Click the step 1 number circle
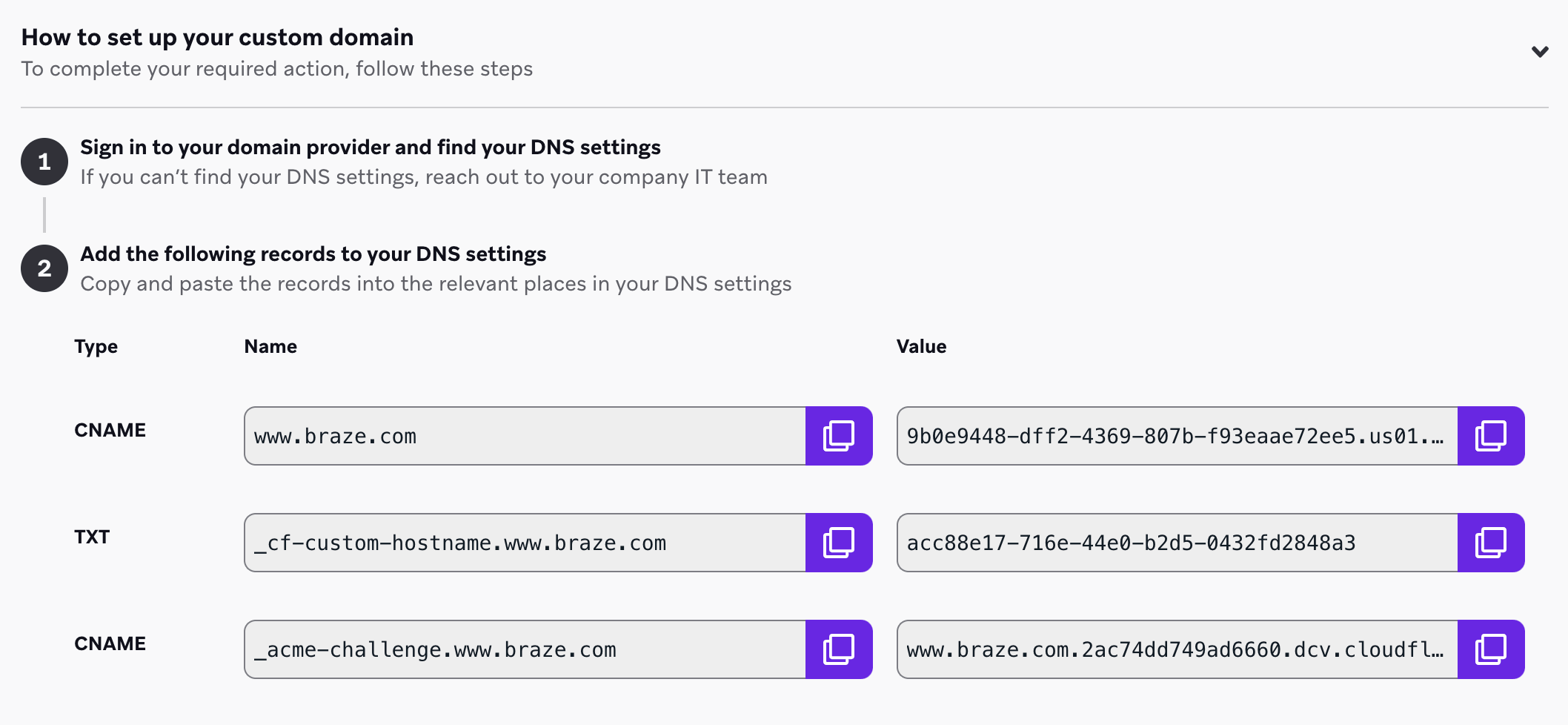 [44, 162]
